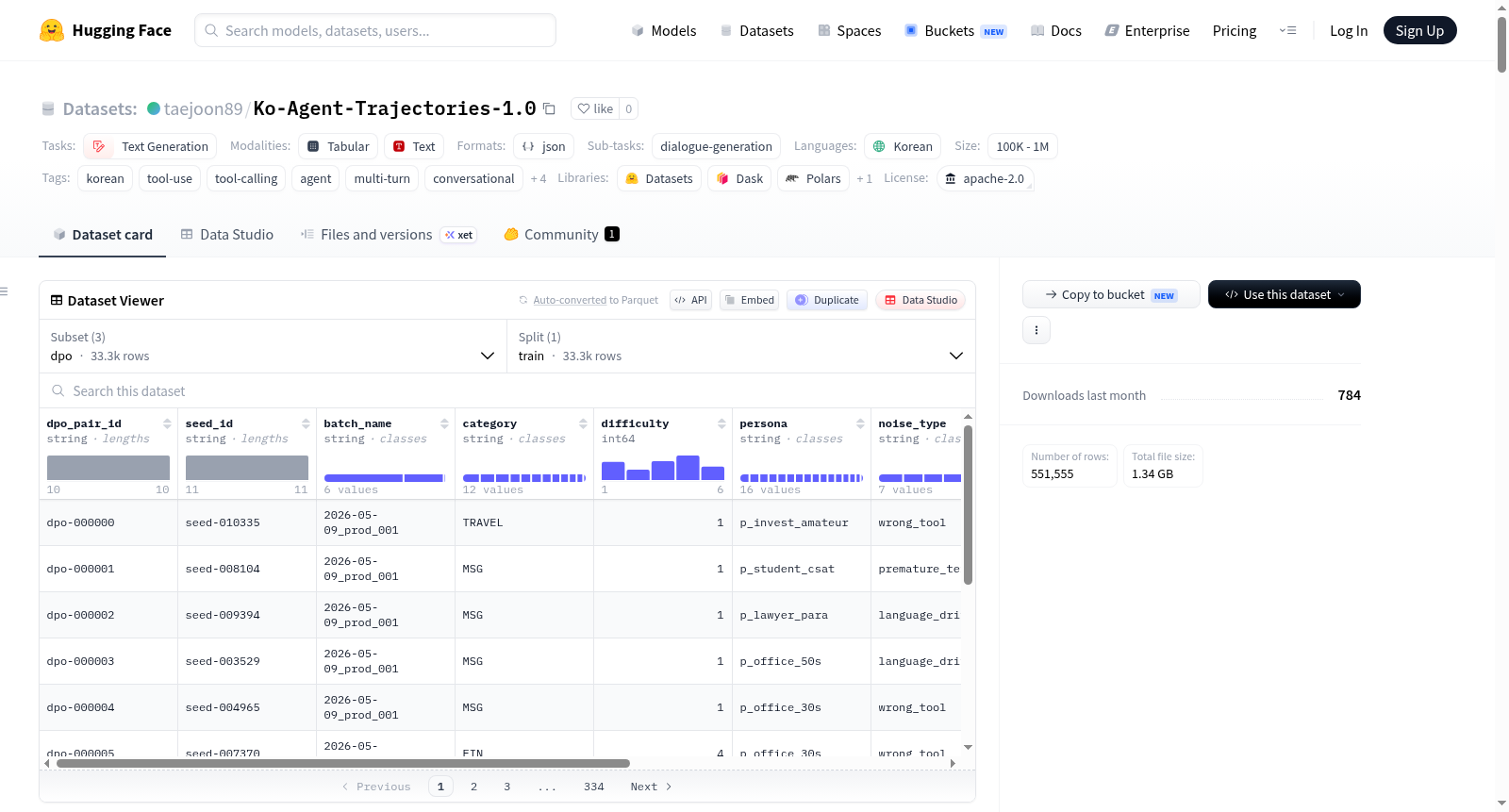This screenshot has height=812, width=1509.
Task: Click the difficulty histogram bars
Action: tap(663, 468)
